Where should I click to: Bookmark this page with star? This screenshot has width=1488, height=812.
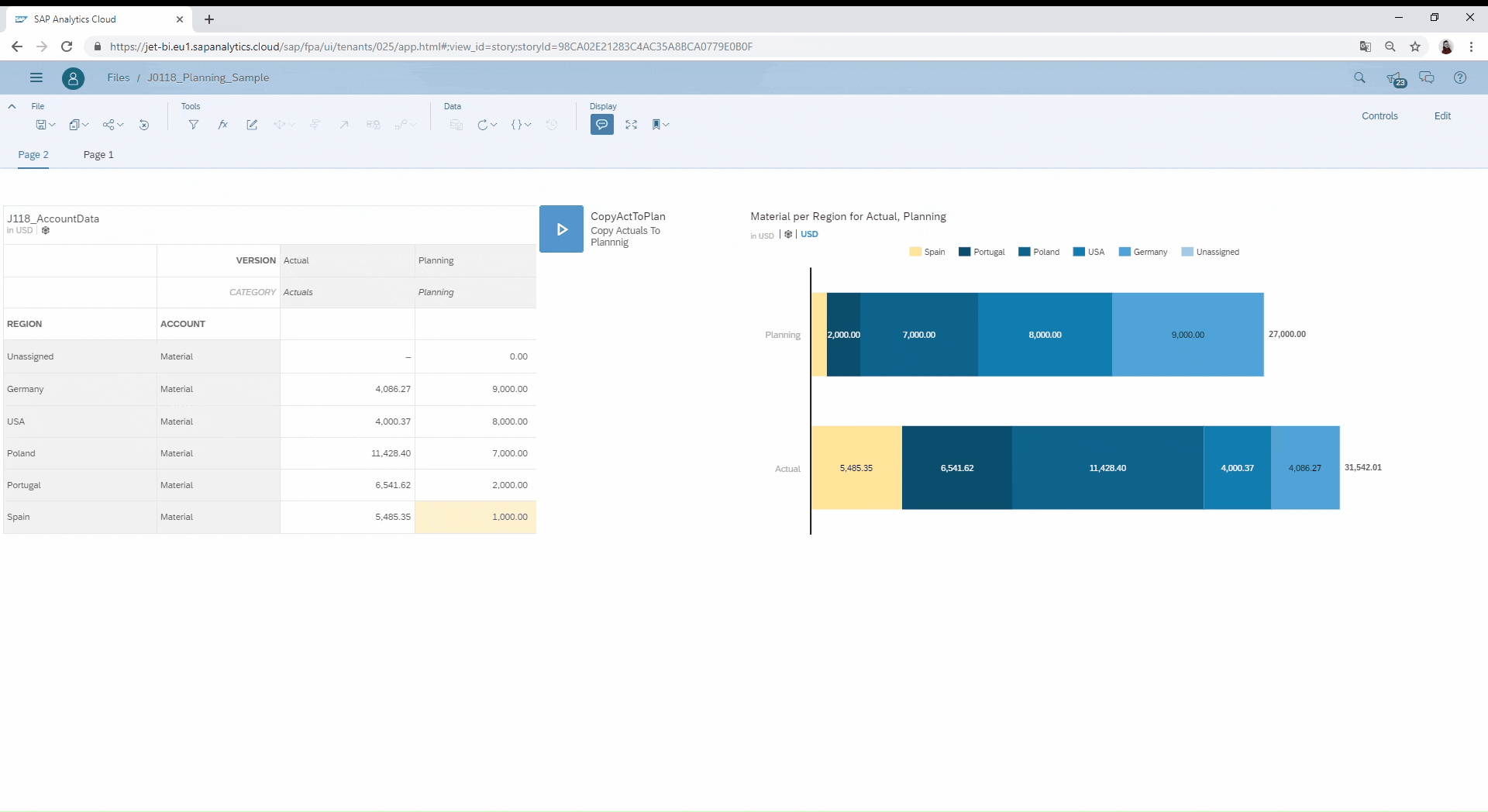pyautogui.click(x=1415, y=46)
